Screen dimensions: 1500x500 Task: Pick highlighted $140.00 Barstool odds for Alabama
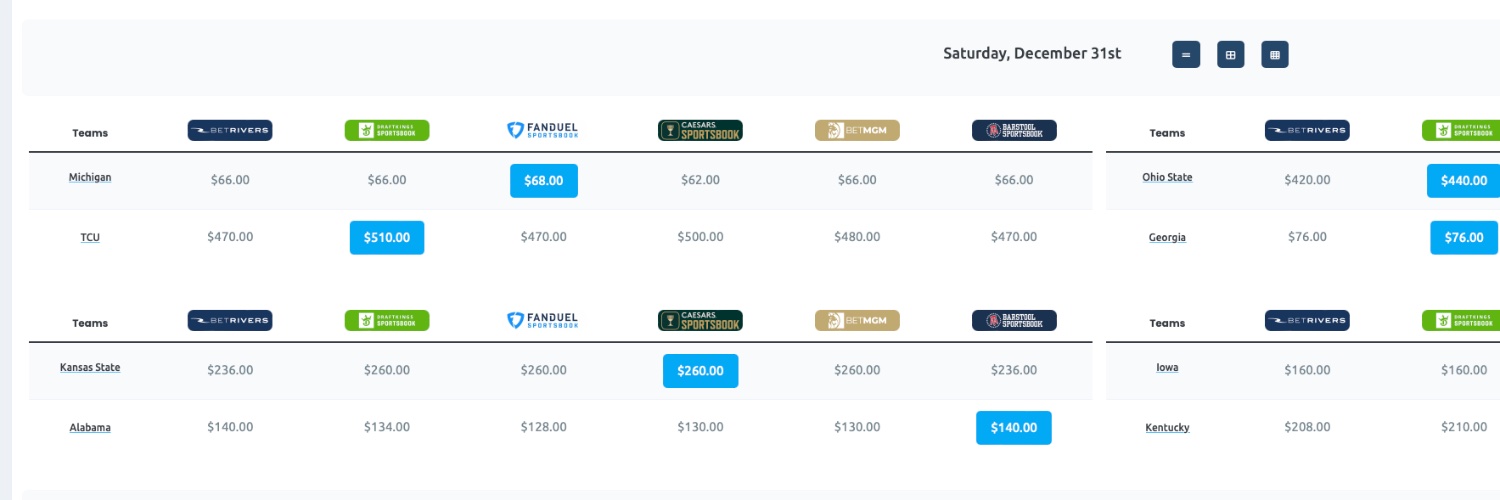tap(1014, 428)
